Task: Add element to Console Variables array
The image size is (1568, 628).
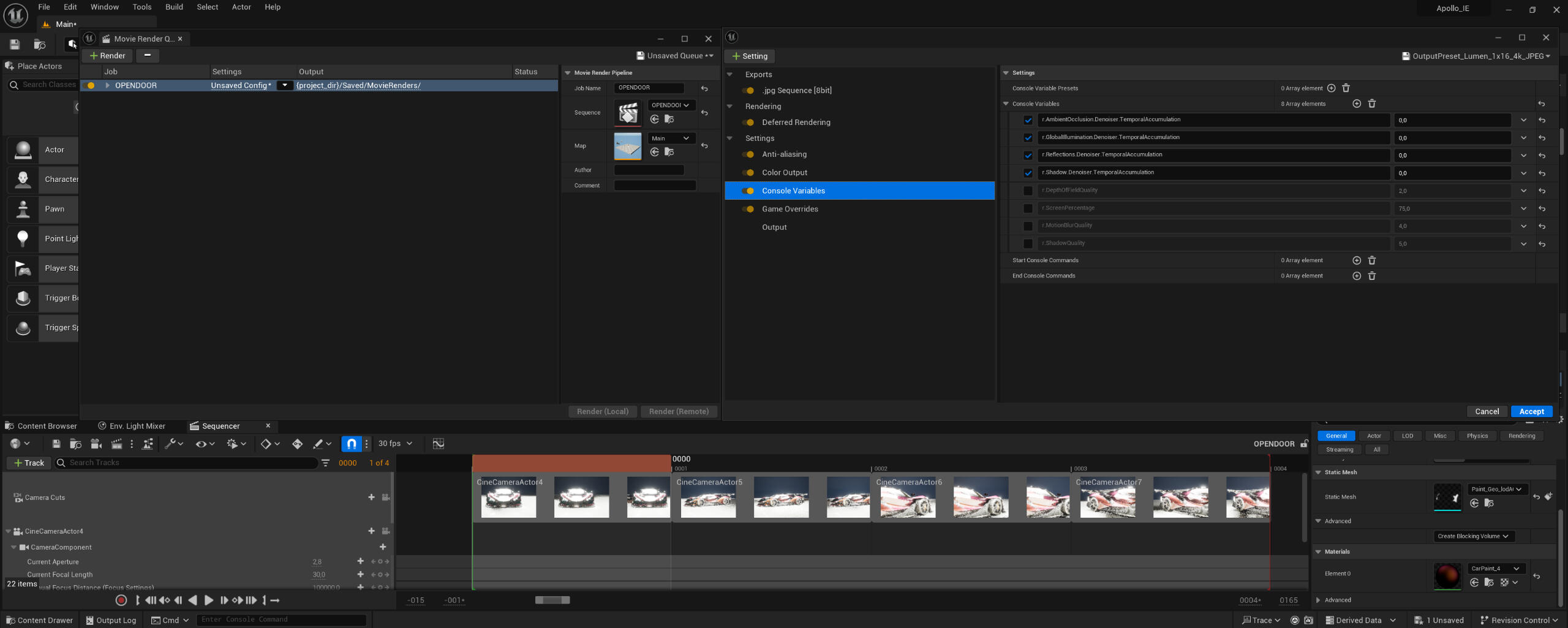Action: coord(1356,104)
